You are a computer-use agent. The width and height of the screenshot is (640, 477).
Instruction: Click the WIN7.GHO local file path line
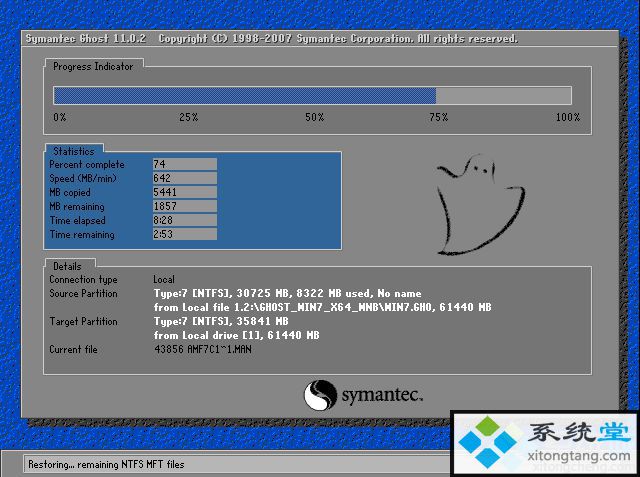[322, 307]
